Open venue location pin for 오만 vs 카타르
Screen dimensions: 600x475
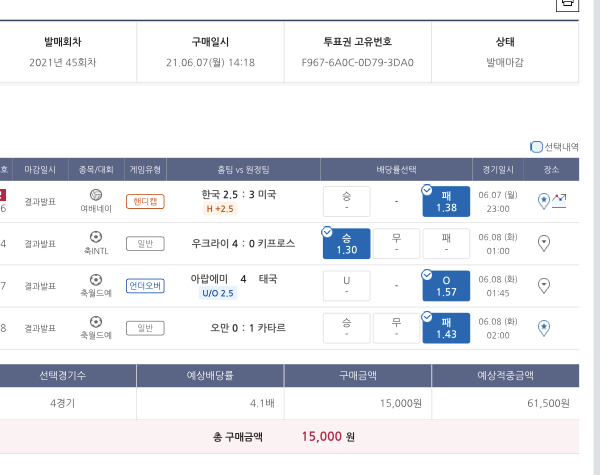[544, 327]
